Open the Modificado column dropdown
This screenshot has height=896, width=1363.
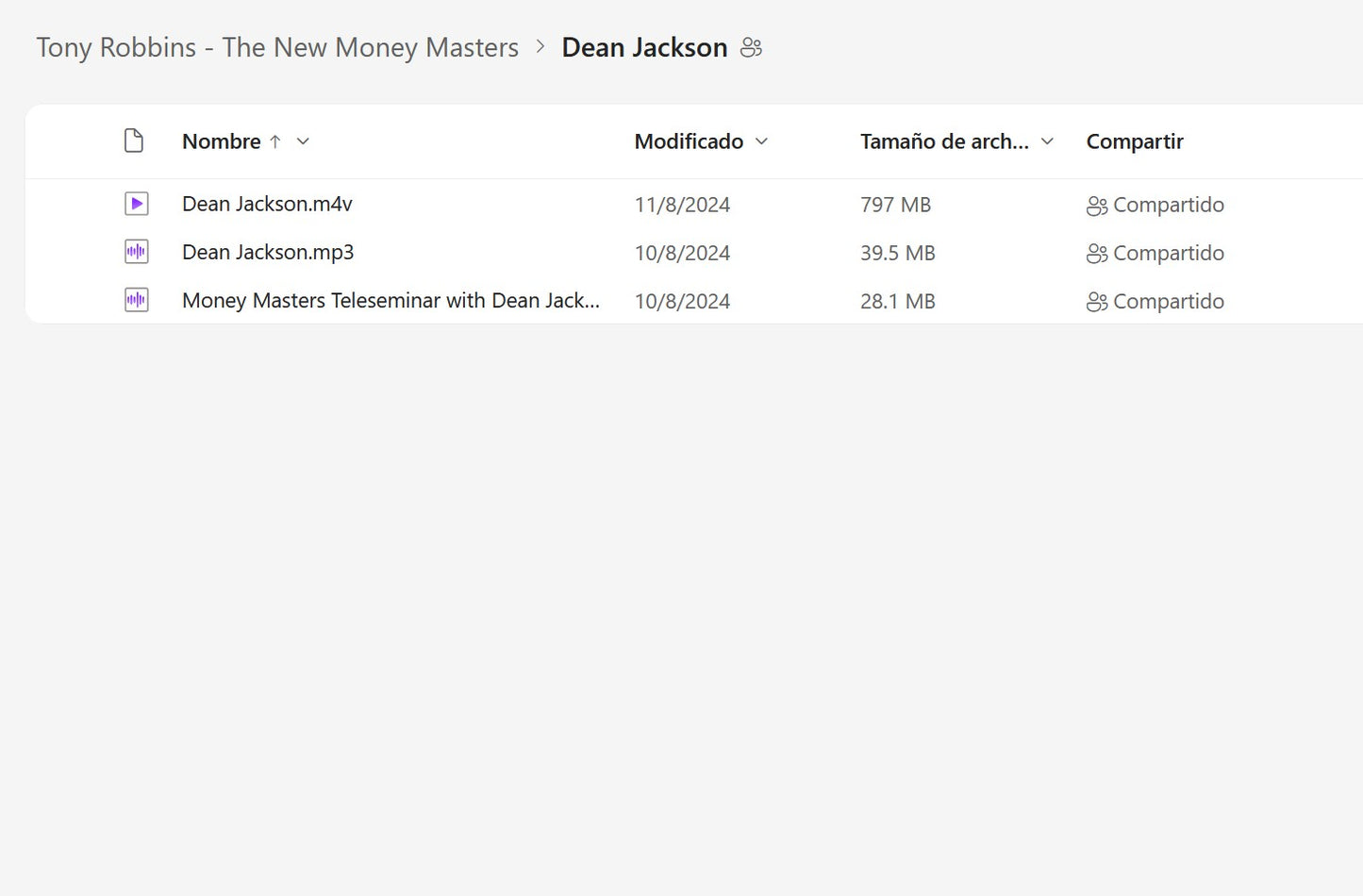pos(761,141)
